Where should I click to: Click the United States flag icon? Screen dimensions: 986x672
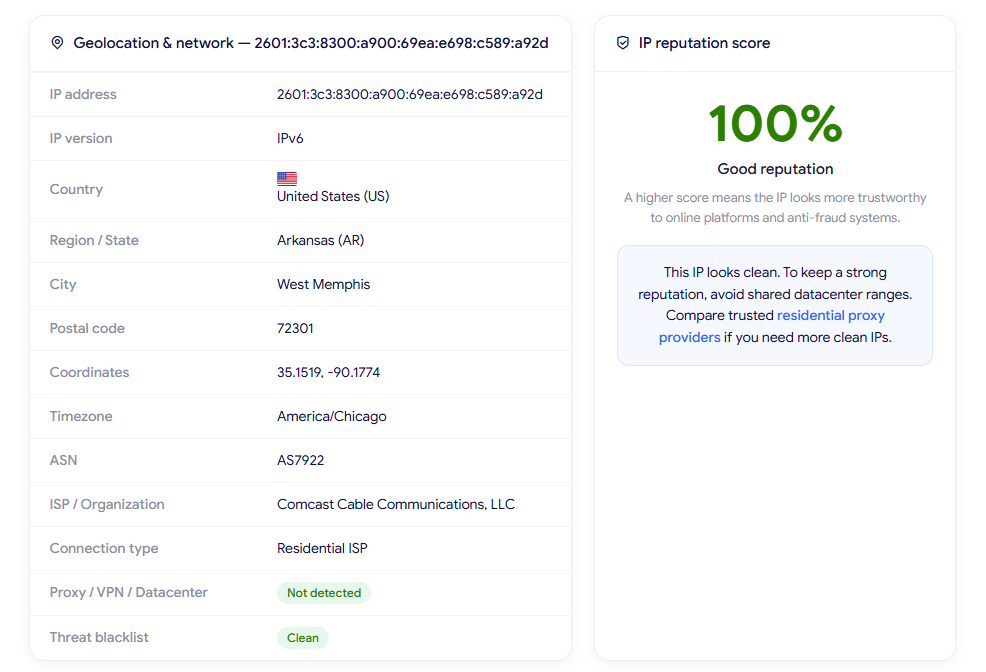coord(287,179)
